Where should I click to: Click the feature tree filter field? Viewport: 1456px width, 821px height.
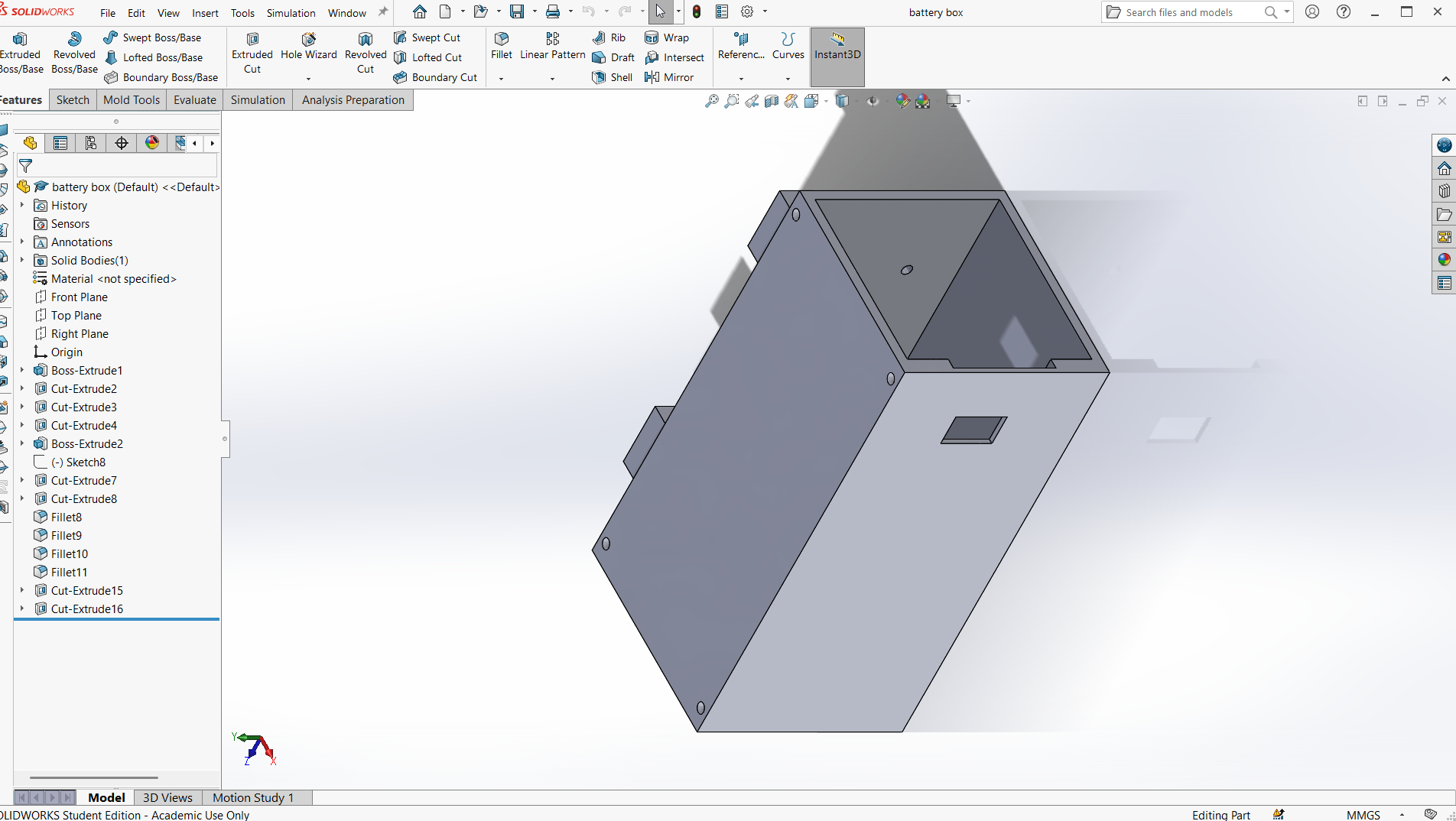[116, 166]
